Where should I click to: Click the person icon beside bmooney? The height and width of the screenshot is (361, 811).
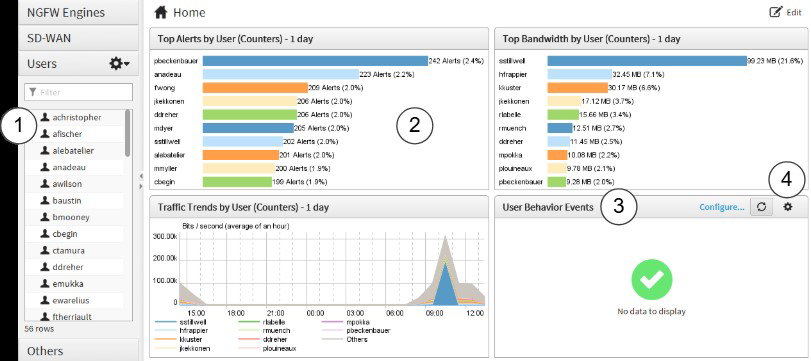(44, 217)
